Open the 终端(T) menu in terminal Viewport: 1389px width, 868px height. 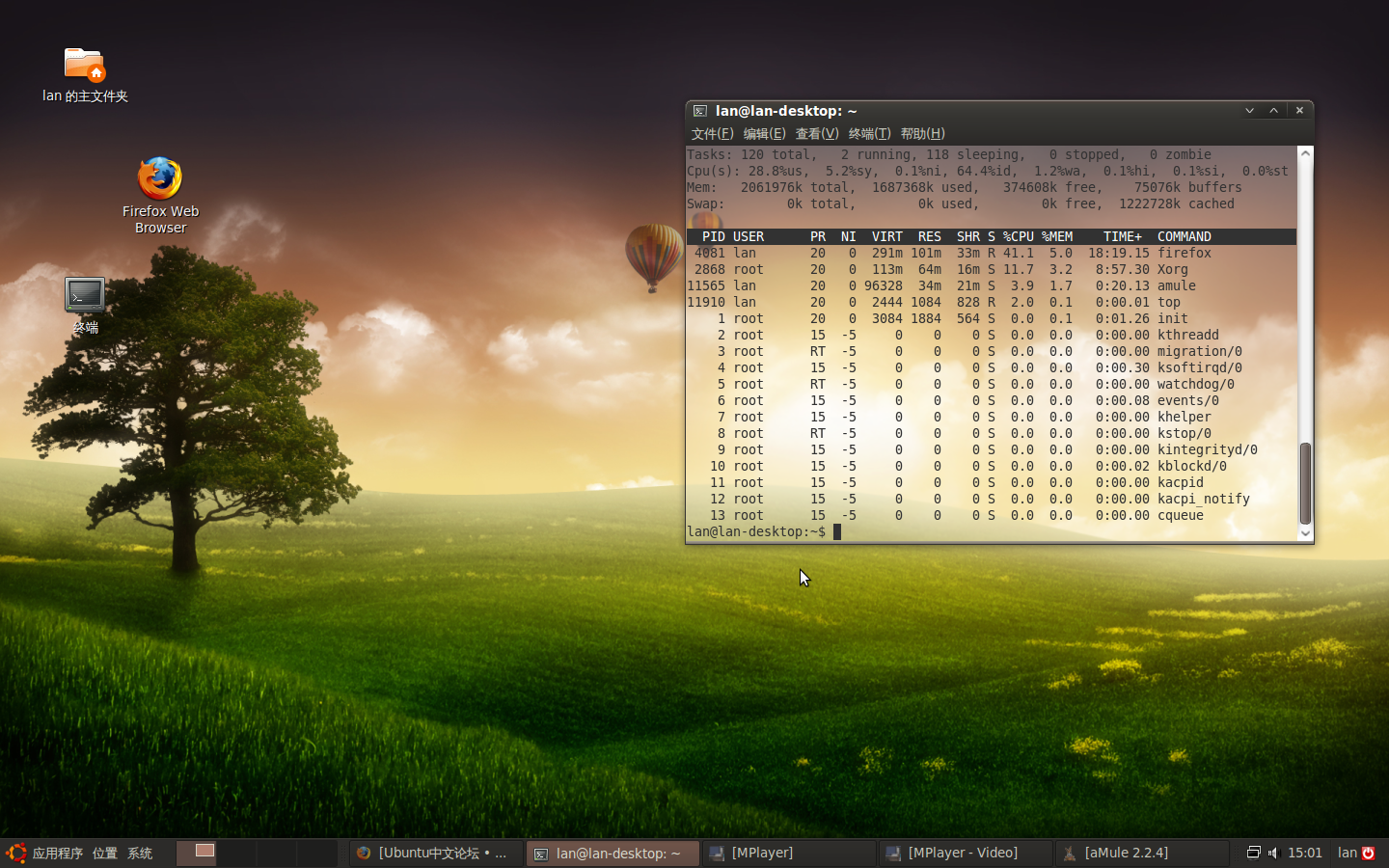click(x=869, y=134)
